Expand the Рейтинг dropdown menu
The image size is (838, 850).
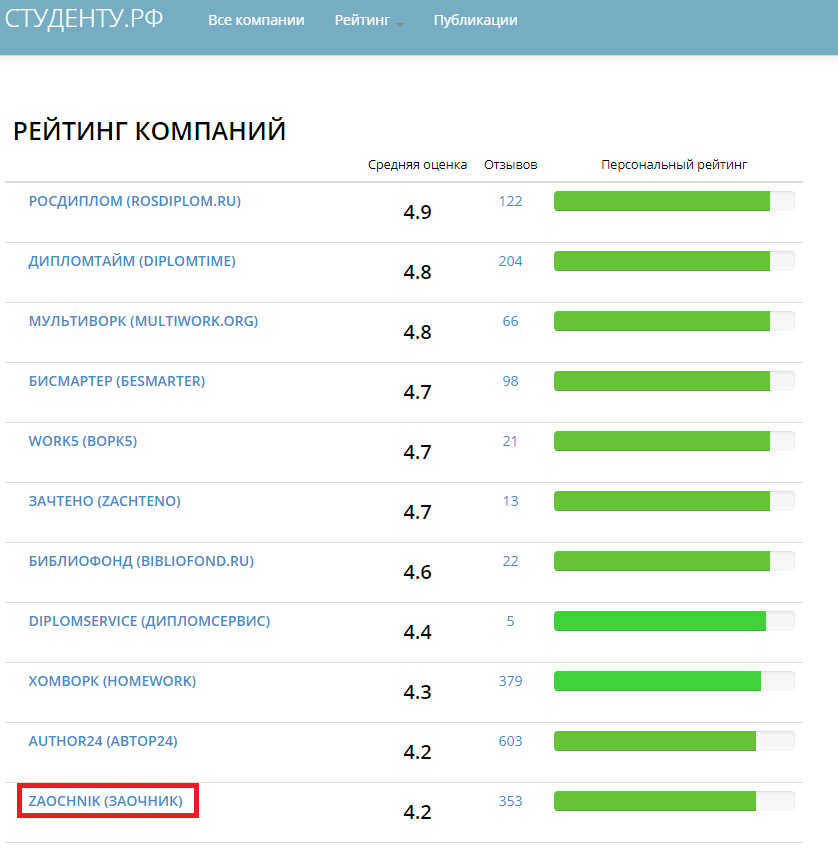368,20
